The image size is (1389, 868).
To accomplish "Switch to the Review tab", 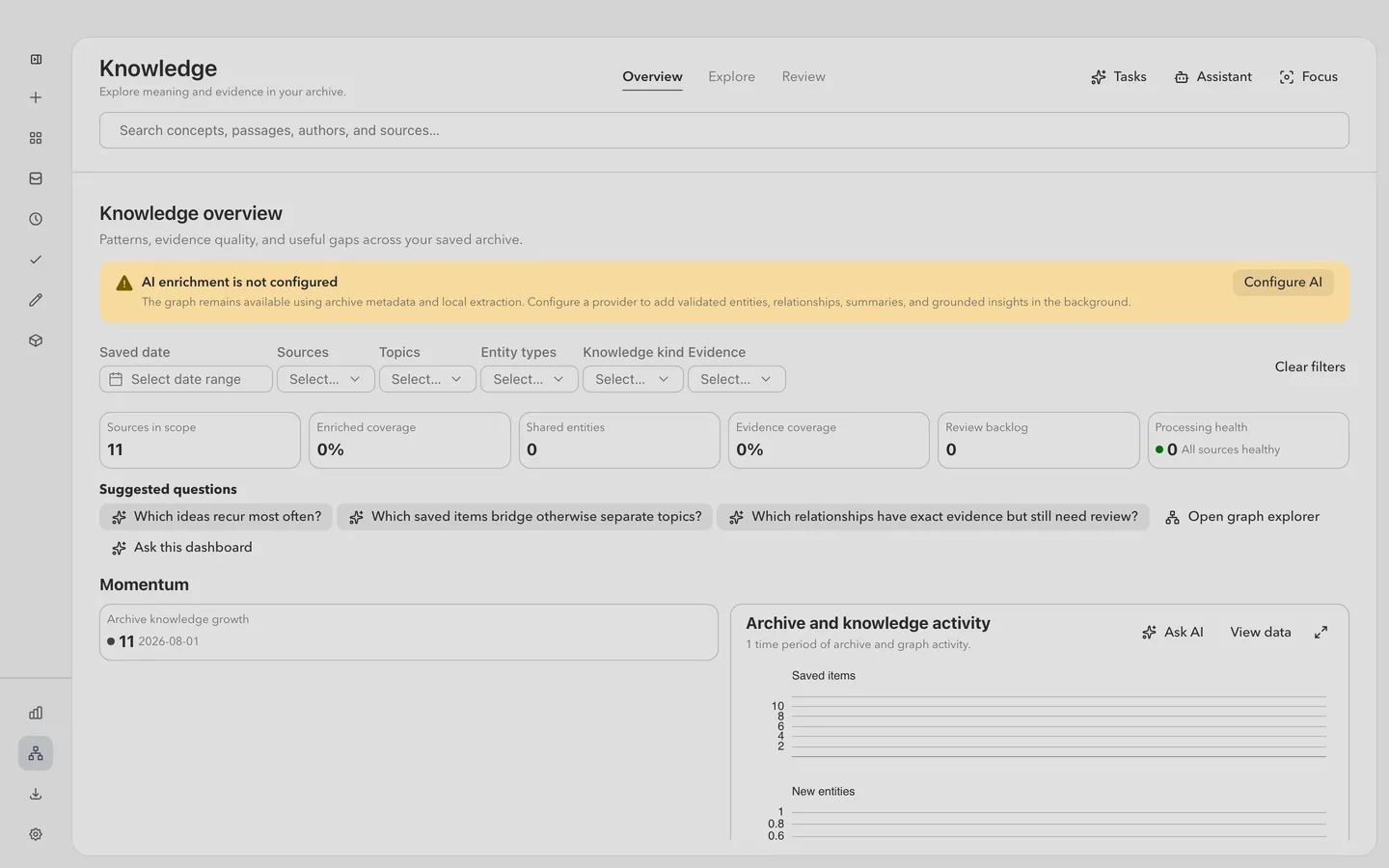I will (x=803, y=77).
